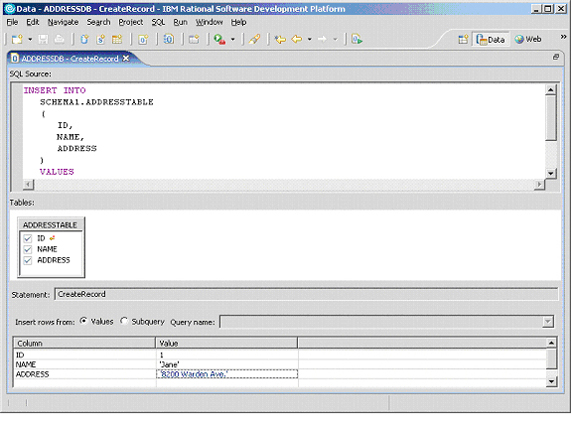This screenshot has height=430, width=572.
Task: Click the new table grid icon
Action: pos(117,39)
